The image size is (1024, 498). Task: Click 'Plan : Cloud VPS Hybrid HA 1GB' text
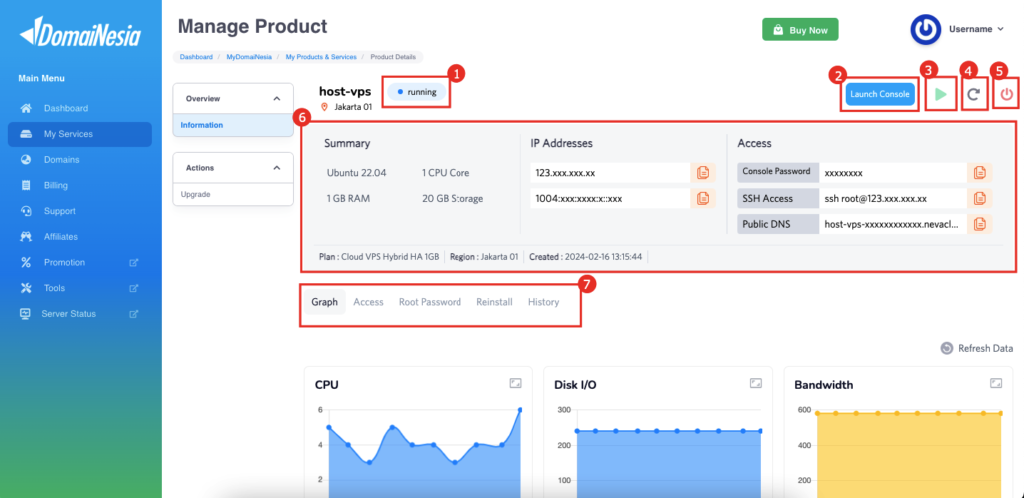click(379, 257)
